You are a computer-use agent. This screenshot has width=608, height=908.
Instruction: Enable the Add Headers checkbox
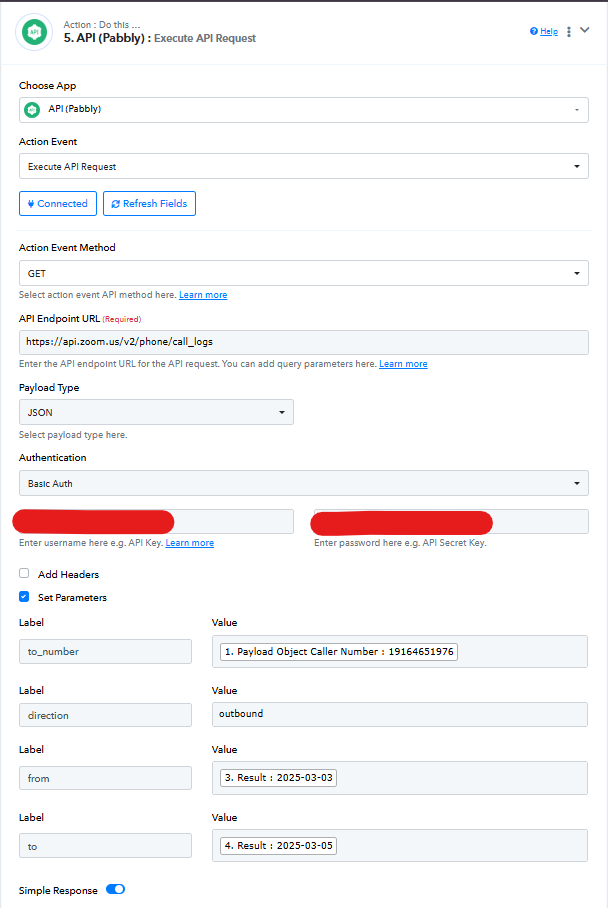click(24, 573)
